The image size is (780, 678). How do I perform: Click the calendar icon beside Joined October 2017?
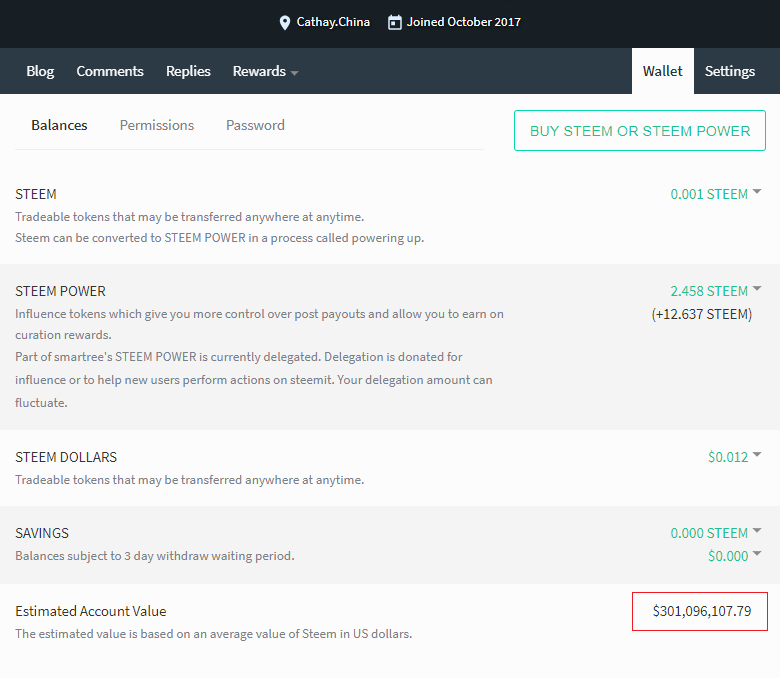tap(394, 22)
